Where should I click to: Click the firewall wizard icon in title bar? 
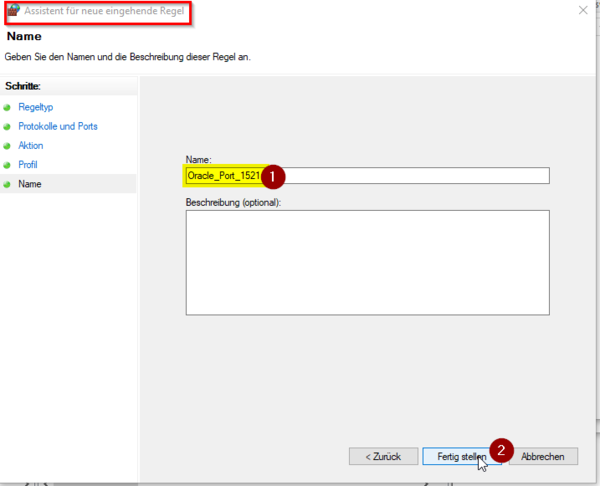pos(13,11)
